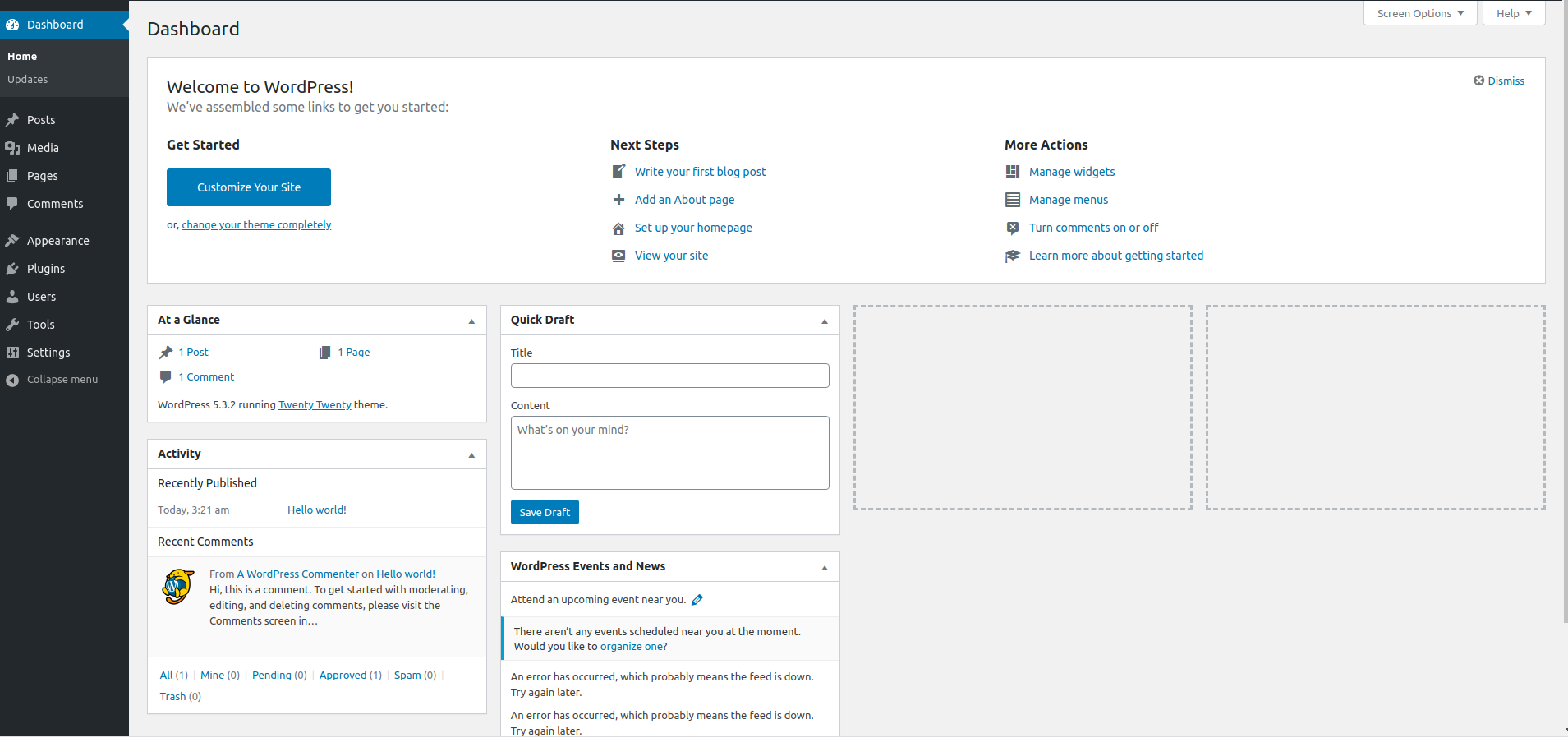The height and width of the screenshot is (738, 1568).
Task: Select Home in Dashboard submenu
Action: tap(22, 57)
